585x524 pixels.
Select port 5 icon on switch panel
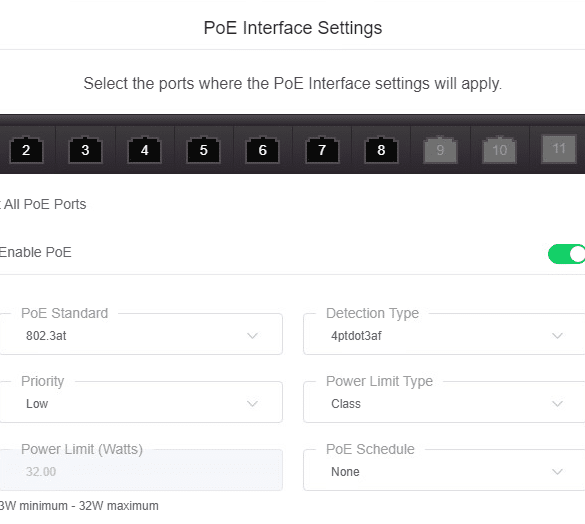click(203, 150)
